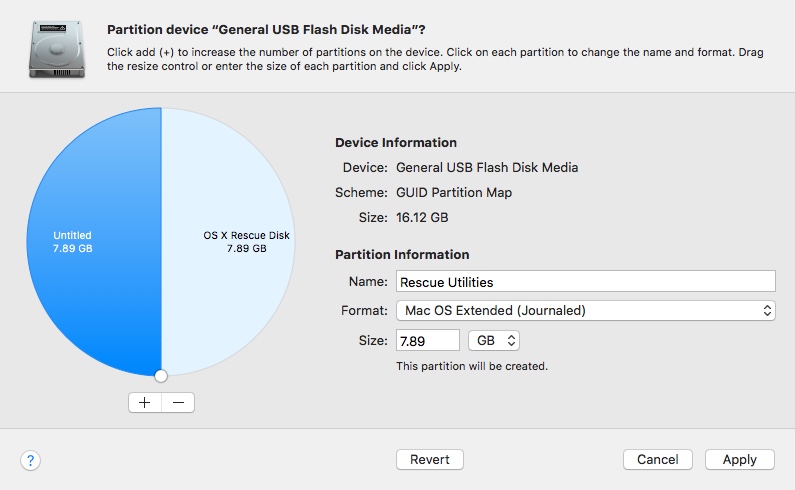The image size is (795, 490).
Task: Click the Revert button
Action: coord(429,460)
